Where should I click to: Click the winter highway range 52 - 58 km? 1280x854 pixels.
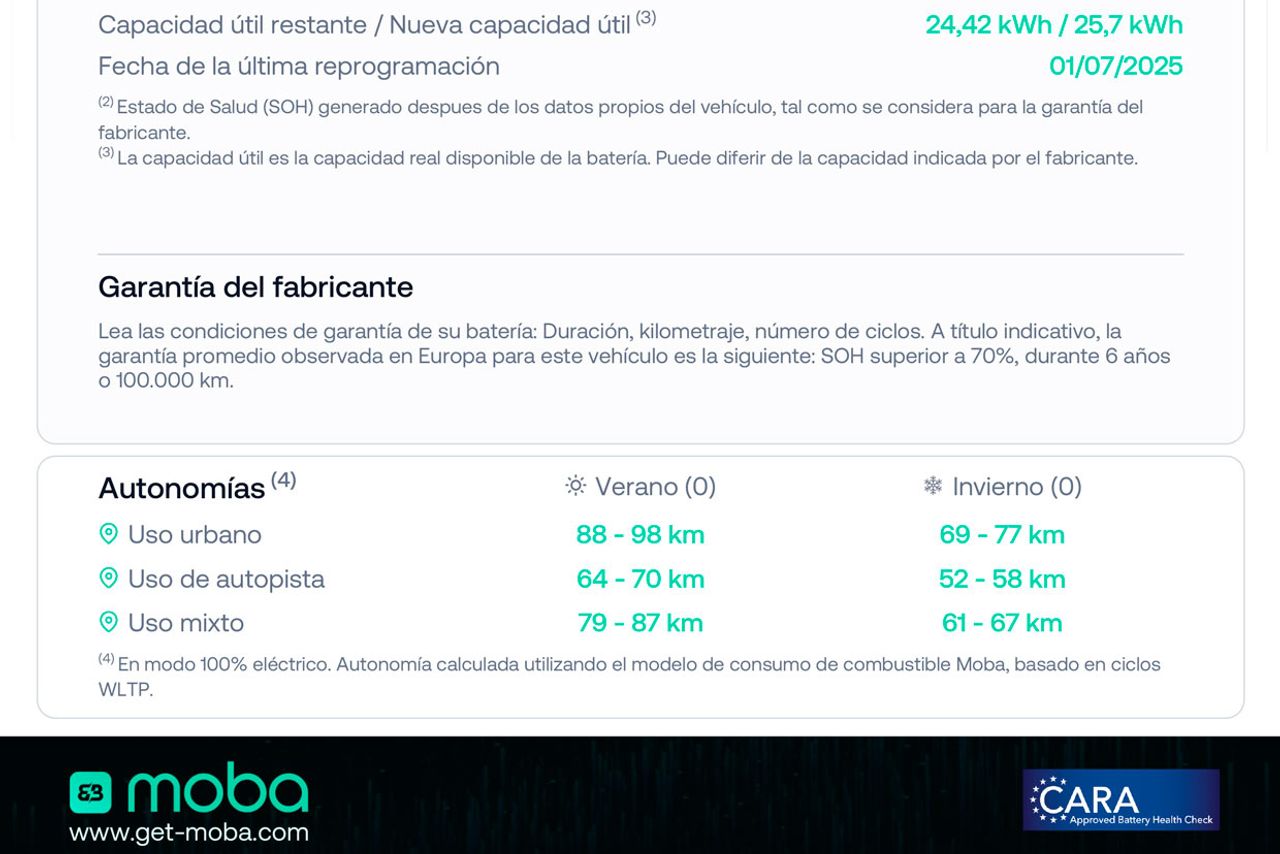(x=1002, y=578)
